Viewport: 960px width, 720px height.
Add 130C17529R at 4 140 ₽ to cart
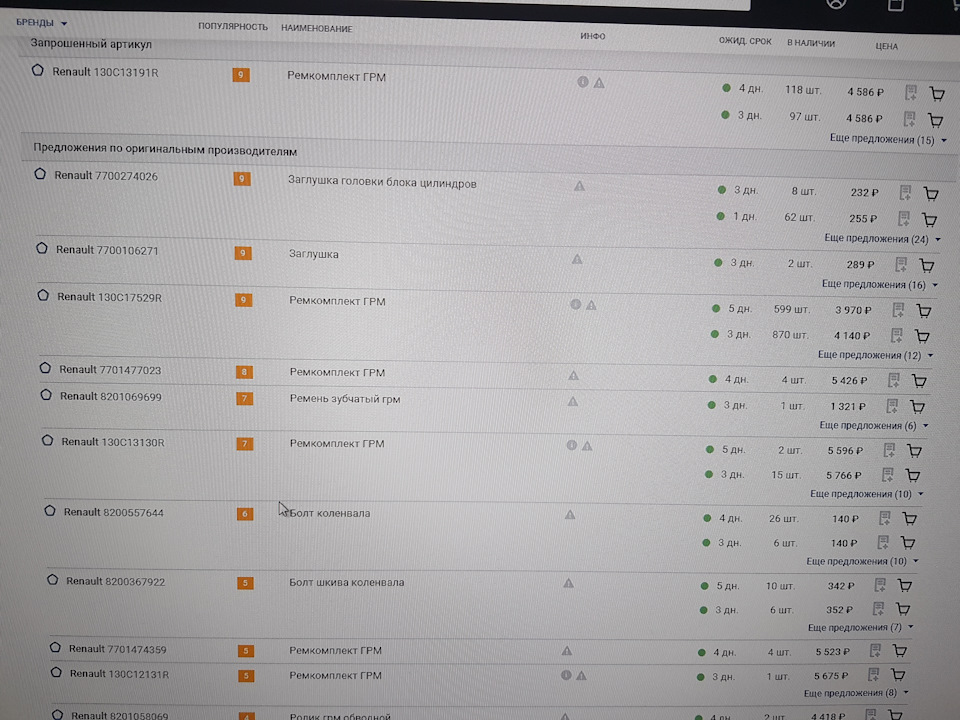tap(922, 336)
